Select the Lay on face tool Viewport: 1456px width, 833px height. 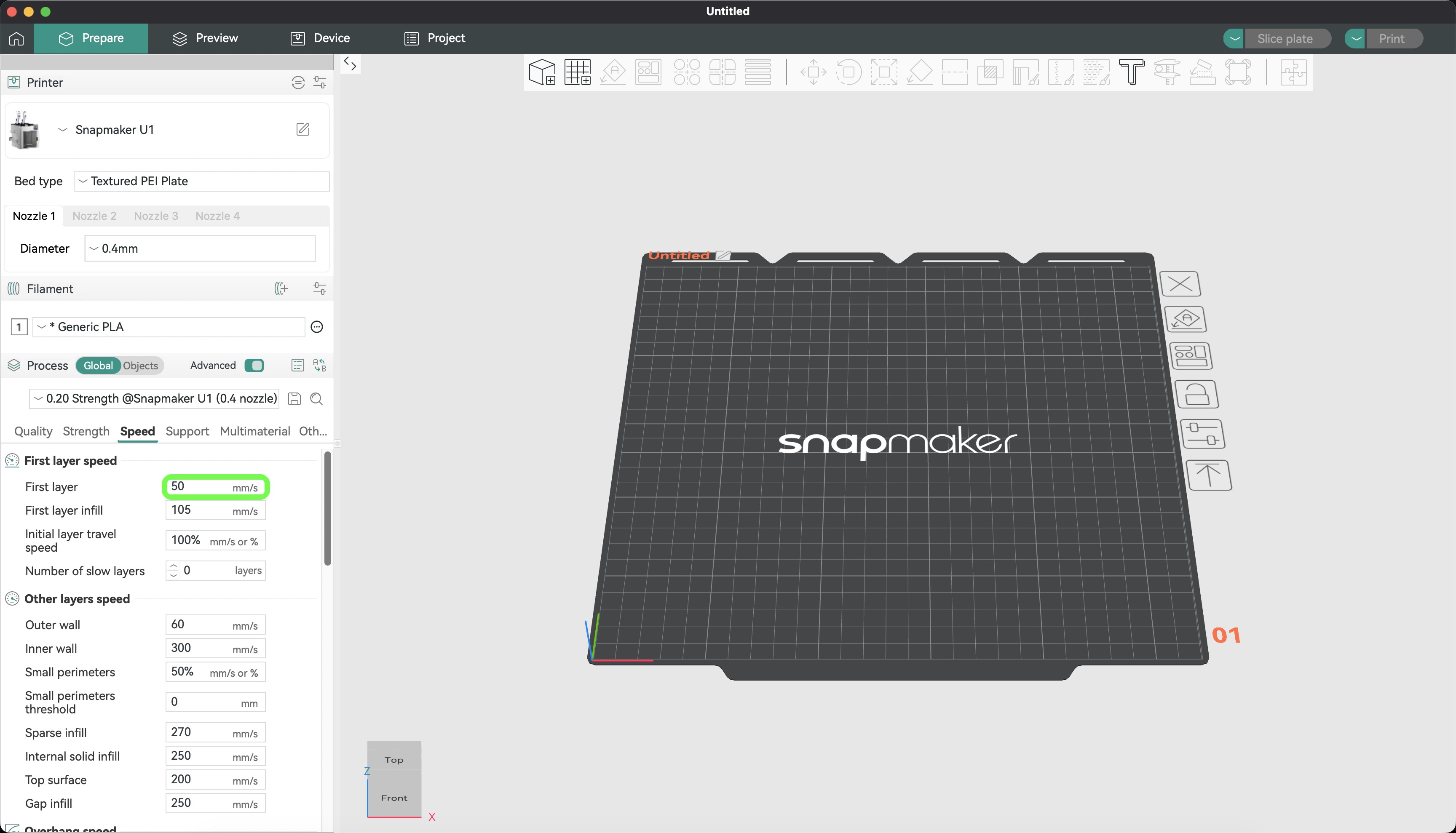click(920, 72)
